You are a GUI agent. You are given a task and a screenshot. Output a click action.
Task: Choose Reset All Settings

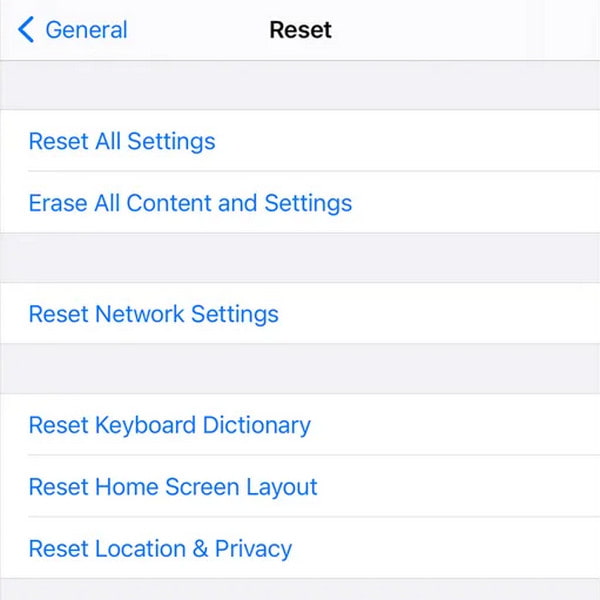coord(122,141)
